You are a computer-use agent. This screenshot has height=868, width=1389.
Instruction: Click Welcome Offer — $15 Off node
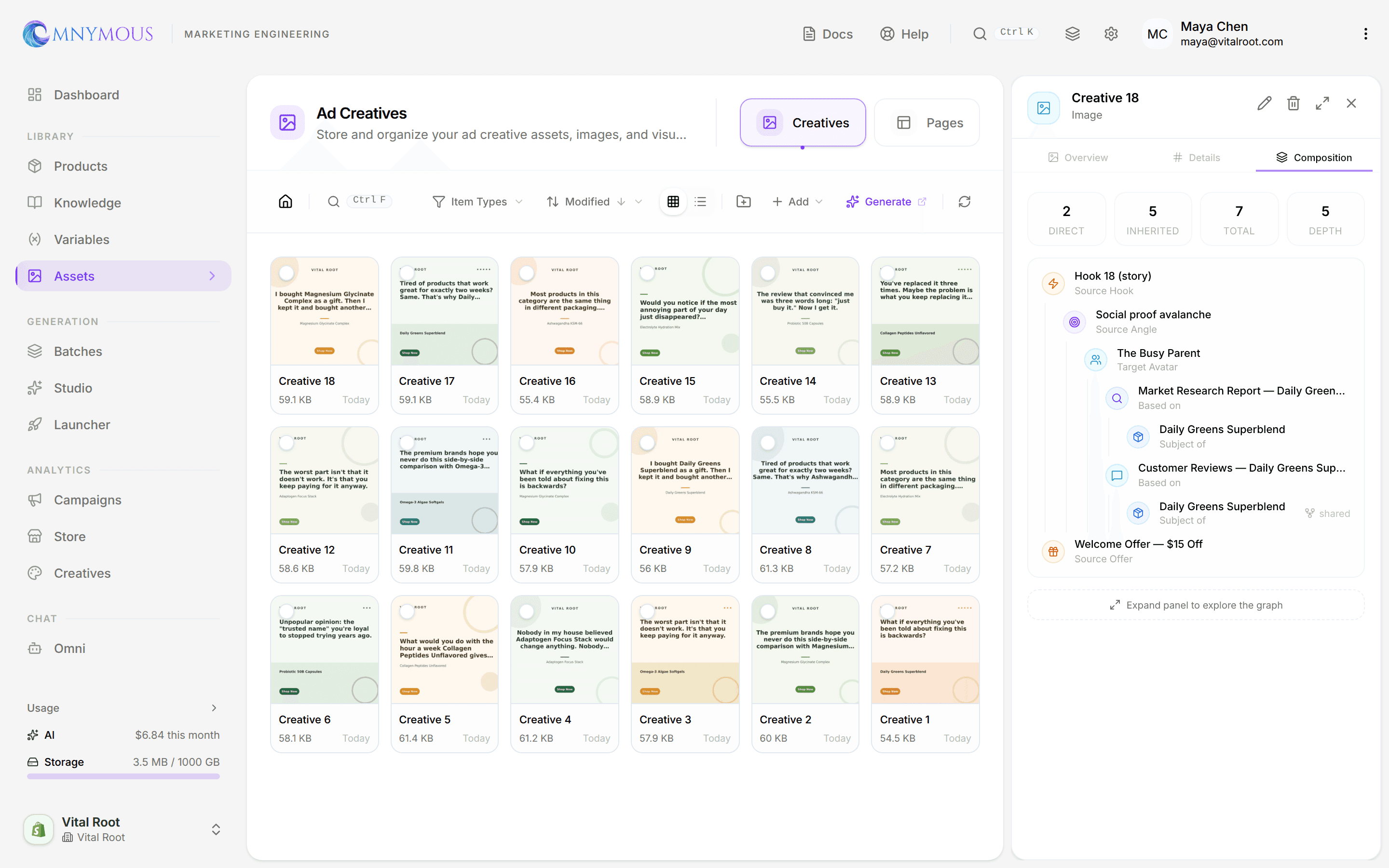click(x=1196, y=551)
